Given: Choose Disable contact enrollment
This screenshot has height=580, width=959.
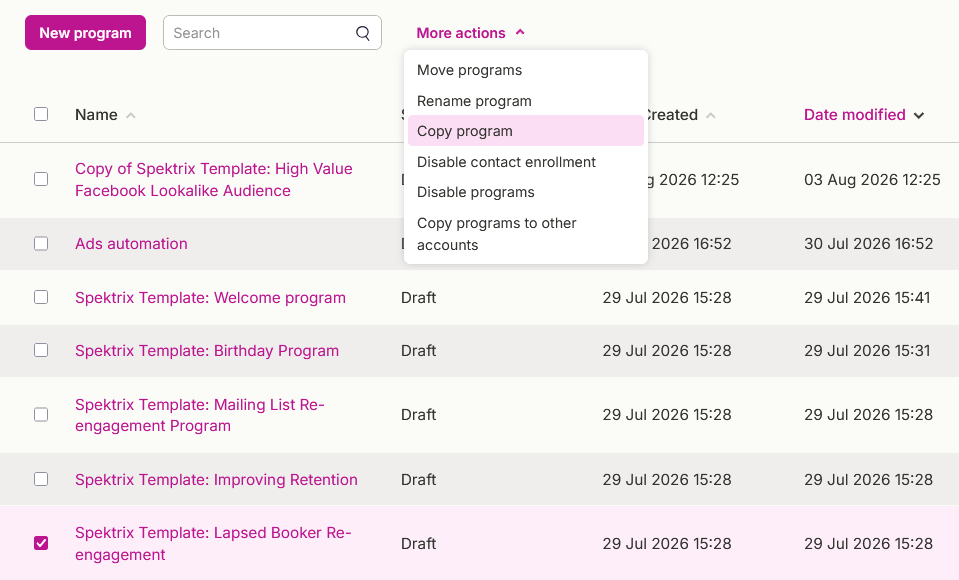Looking at the screenshot, I should [x=526, y=162].
